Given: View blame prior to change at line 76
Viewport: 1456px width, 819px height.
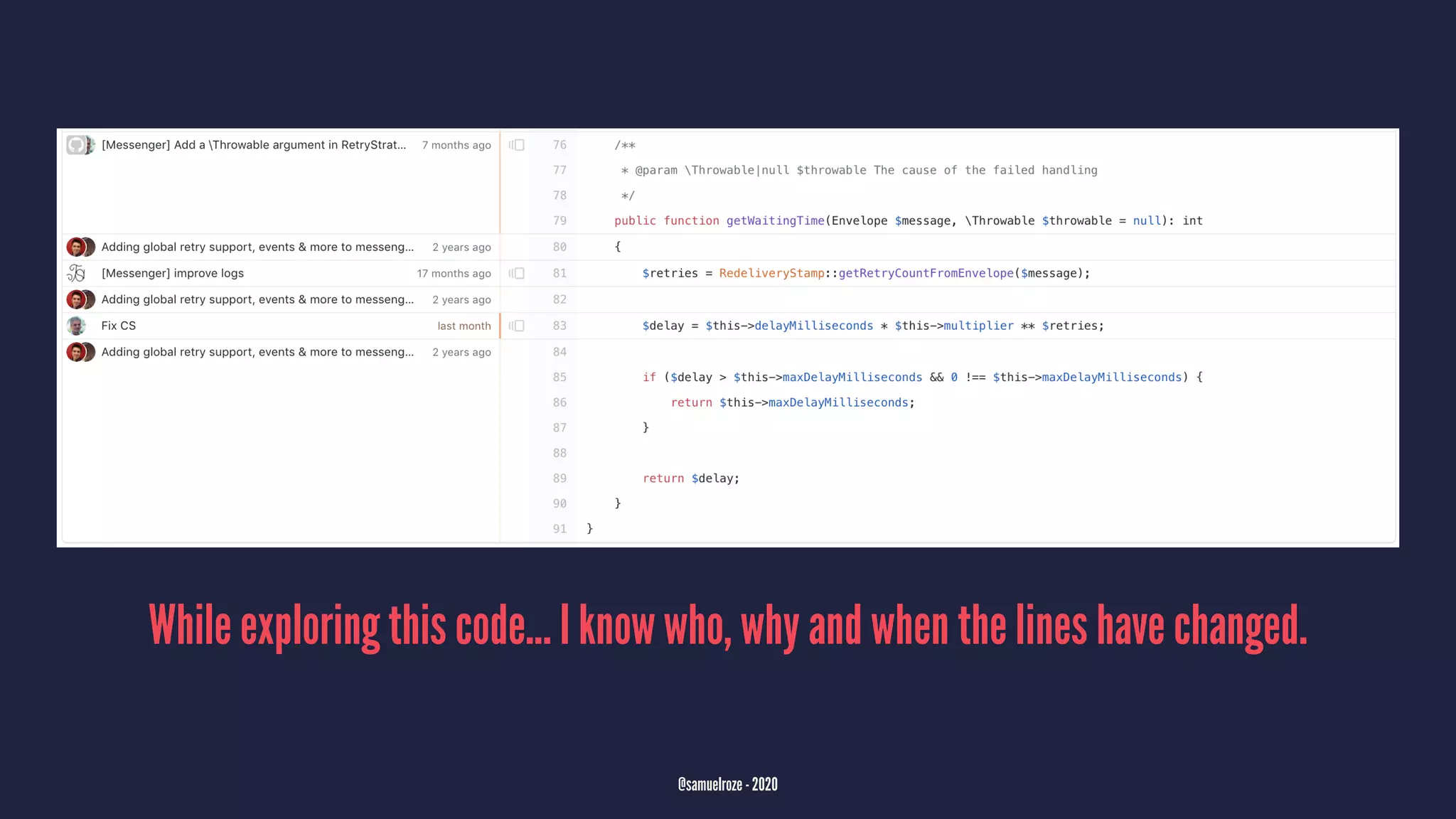Looking at the screenshot, I should click(517, 145).
